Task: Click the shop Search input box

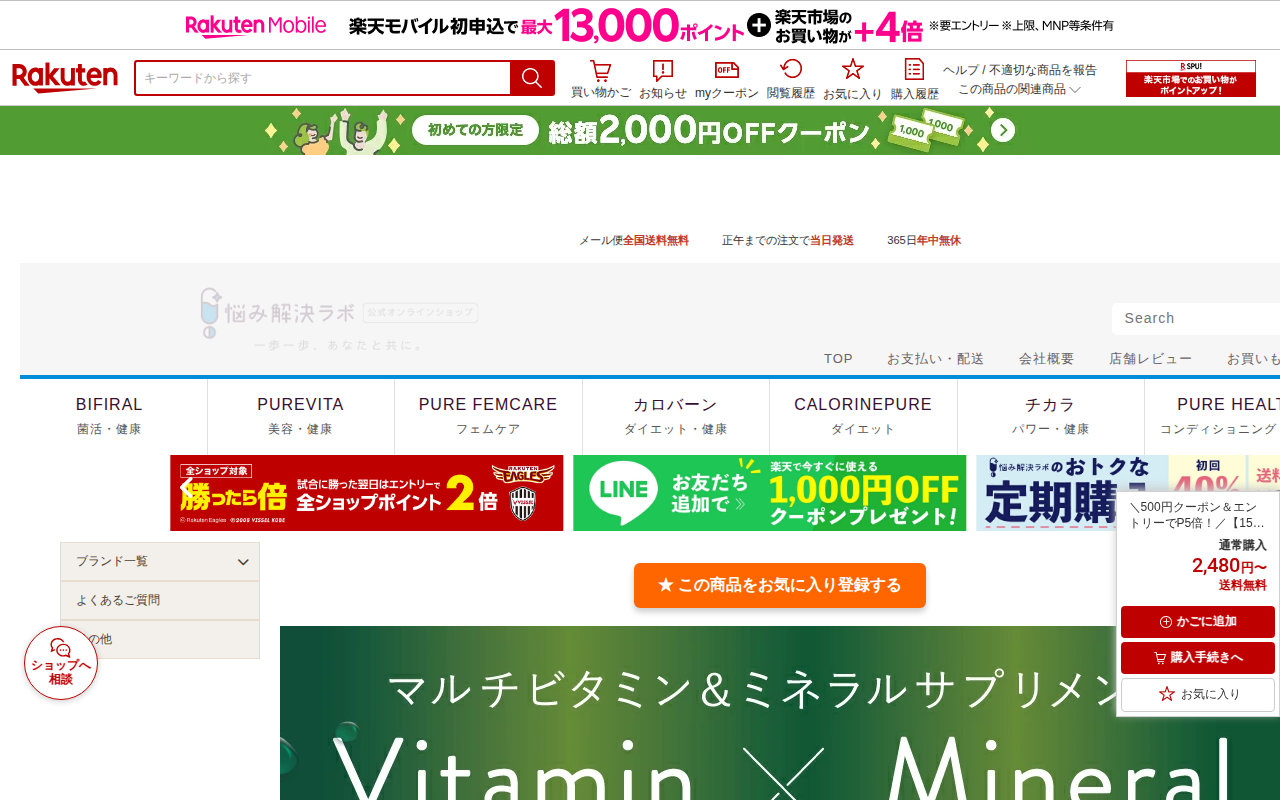Action: pos(1196,318)
